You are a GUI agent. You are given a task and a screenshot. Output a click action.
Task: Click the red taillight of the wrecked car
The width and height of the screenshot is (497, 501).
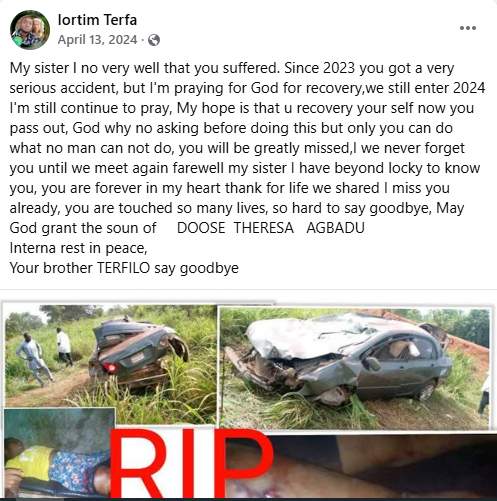pos(110,368)
